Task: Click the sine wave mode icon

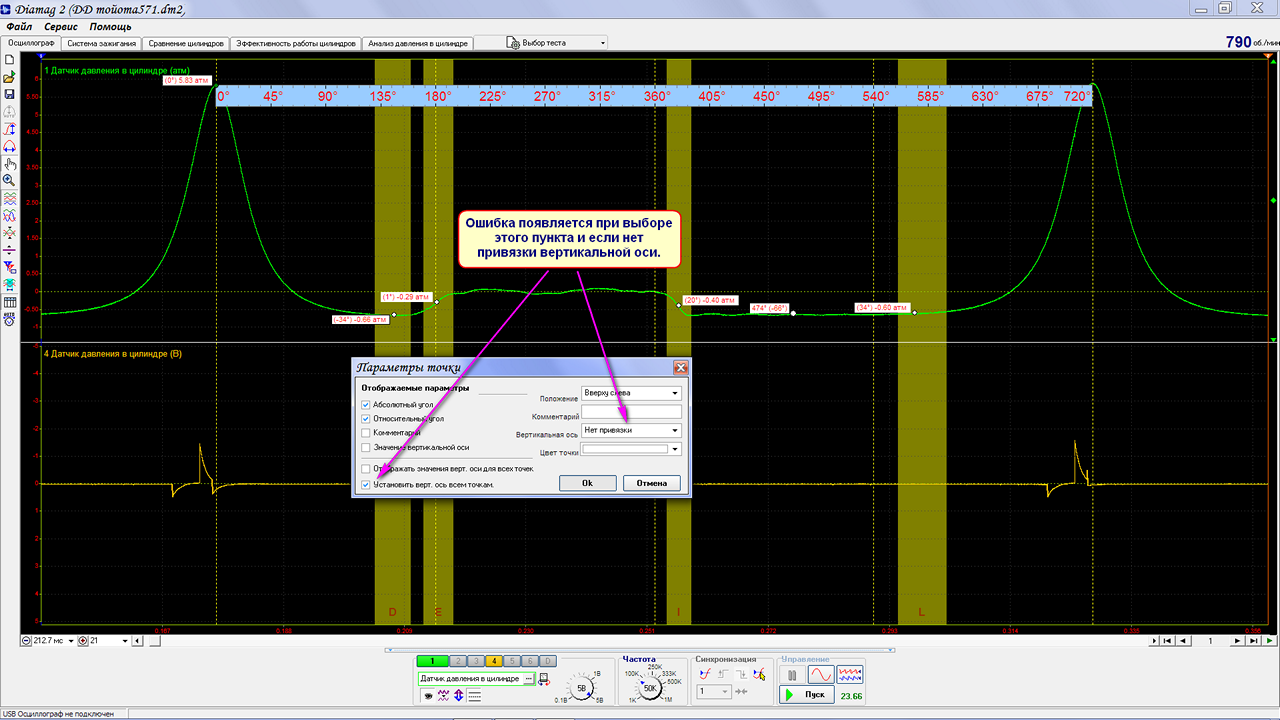Action: pyautogui.click(x=821, y=675)
